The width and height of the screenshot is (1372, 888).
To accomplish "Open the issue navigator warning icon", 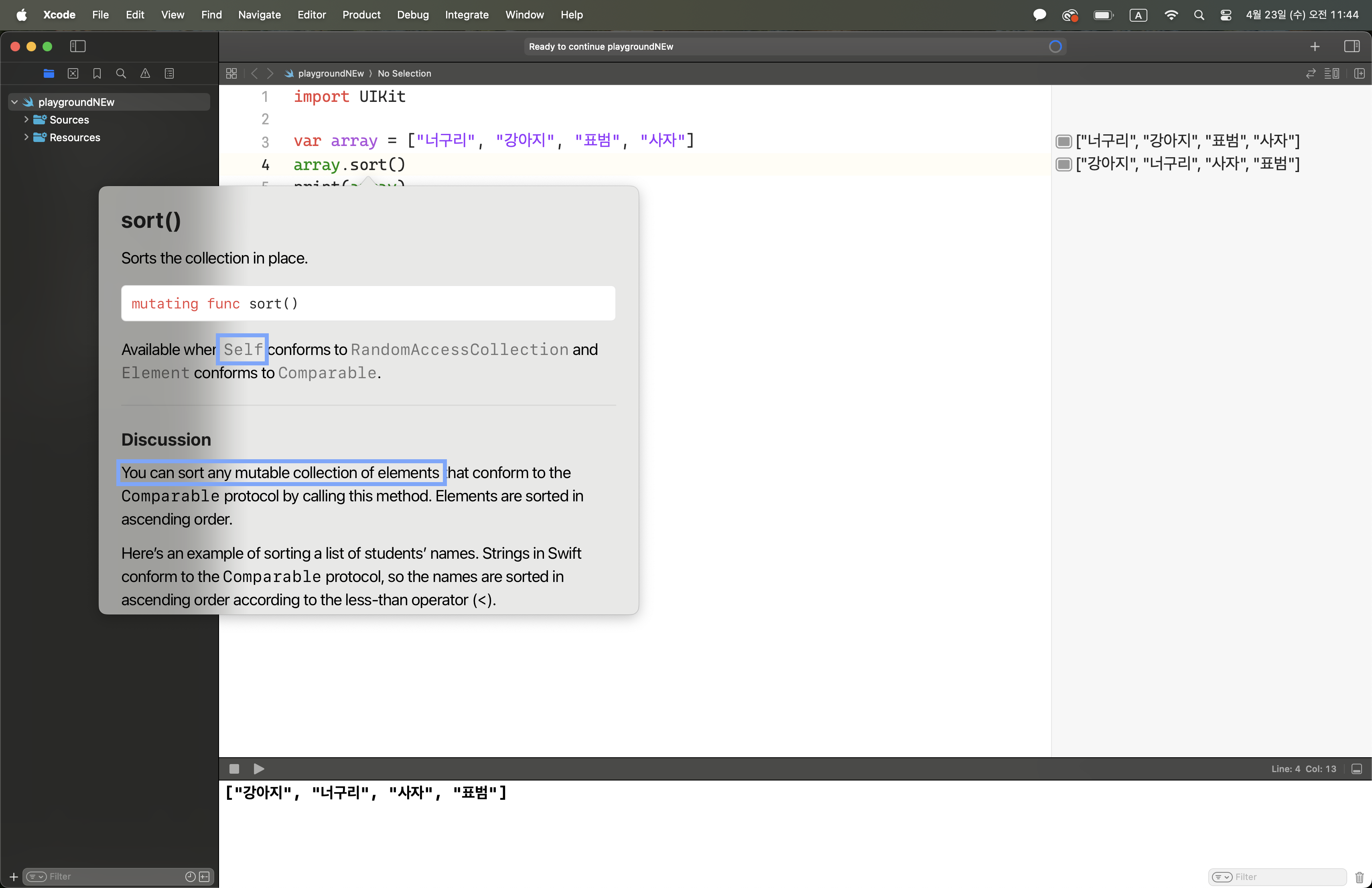I will (145, 73).
